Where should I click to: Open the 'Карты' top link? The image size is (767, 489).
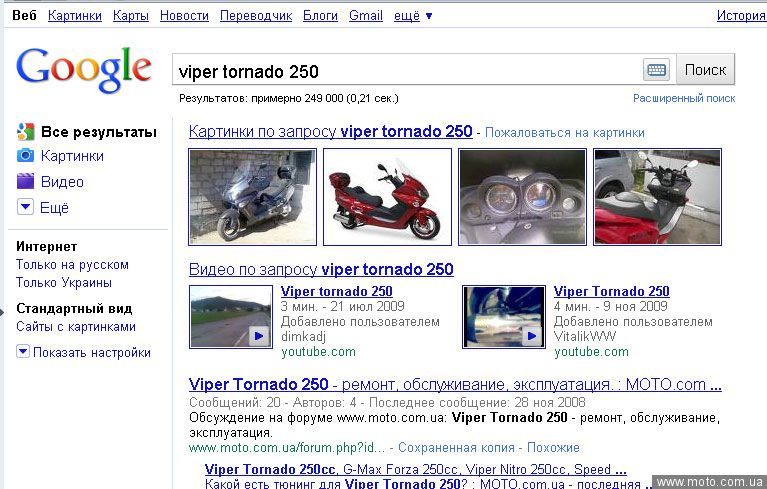131,16
